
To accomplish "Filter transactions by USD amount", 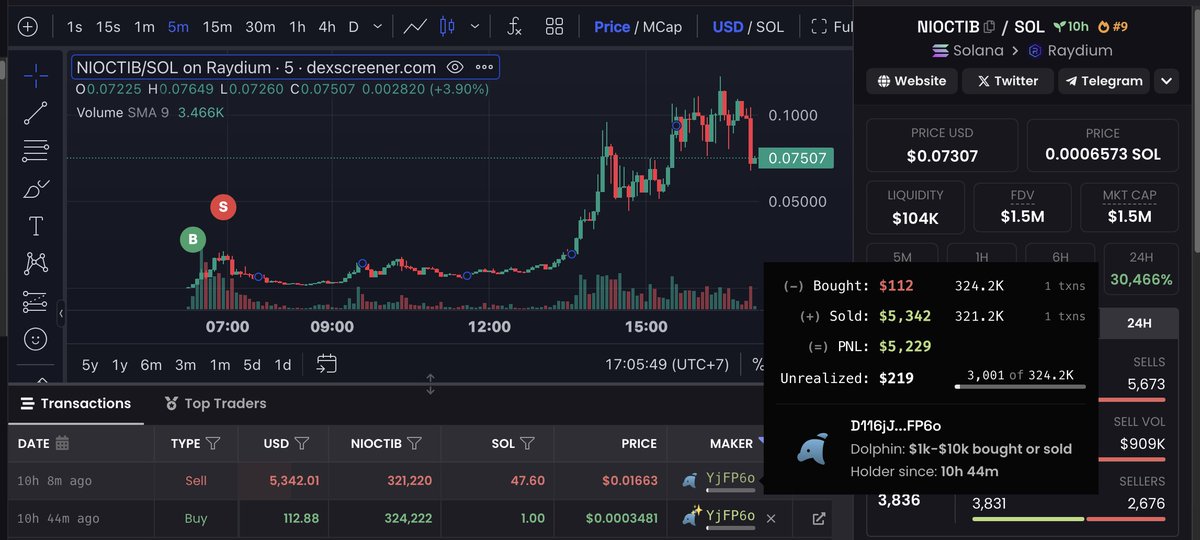I will pos(302,443).
